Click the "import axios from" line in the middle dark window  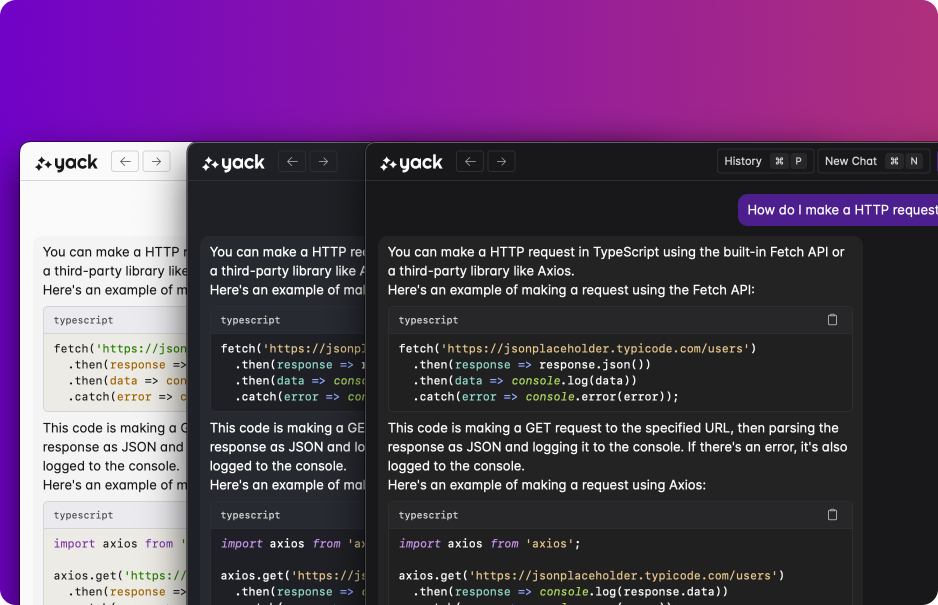coord(293,543)
